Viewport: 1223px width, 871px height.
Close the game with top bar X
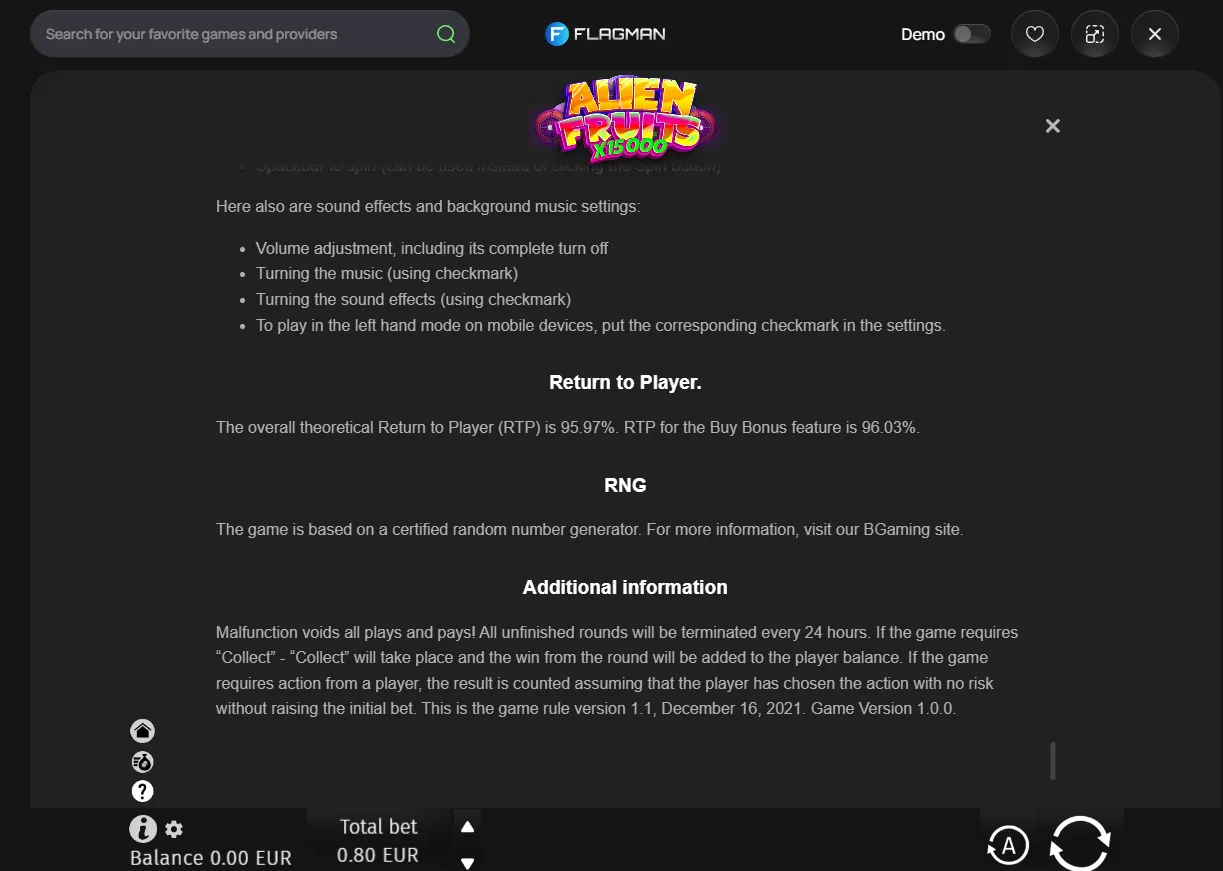coord(1155,34)
